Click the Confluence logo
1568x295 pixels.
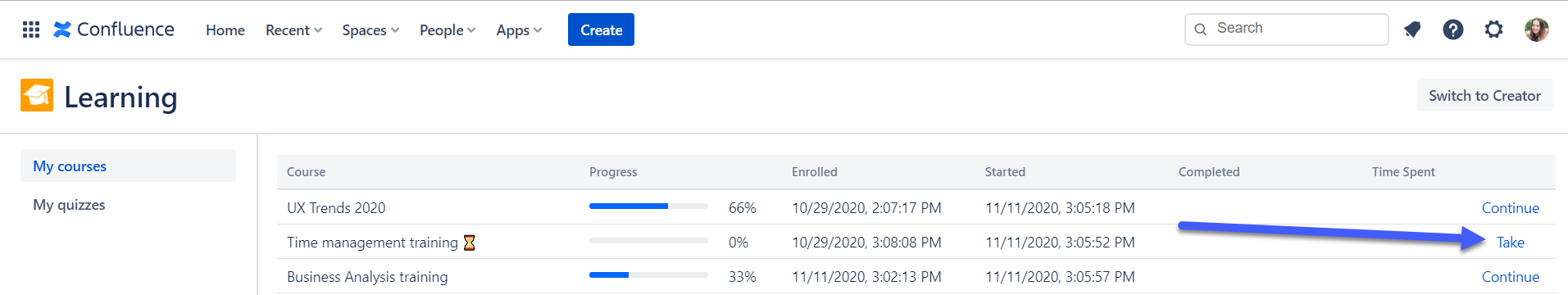[x=114, y=29]
